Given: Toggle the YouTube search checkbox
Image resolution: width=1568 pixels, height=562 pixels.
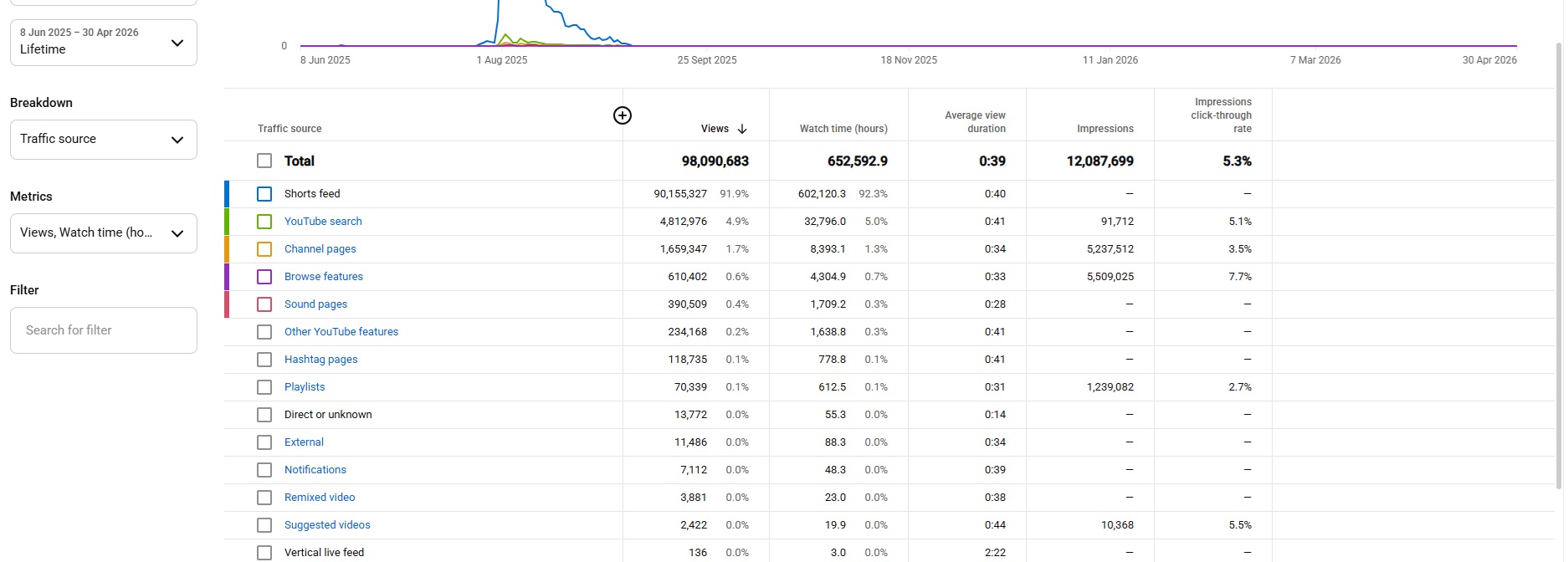Looking at the screenshot, I should tap(264, 222).
